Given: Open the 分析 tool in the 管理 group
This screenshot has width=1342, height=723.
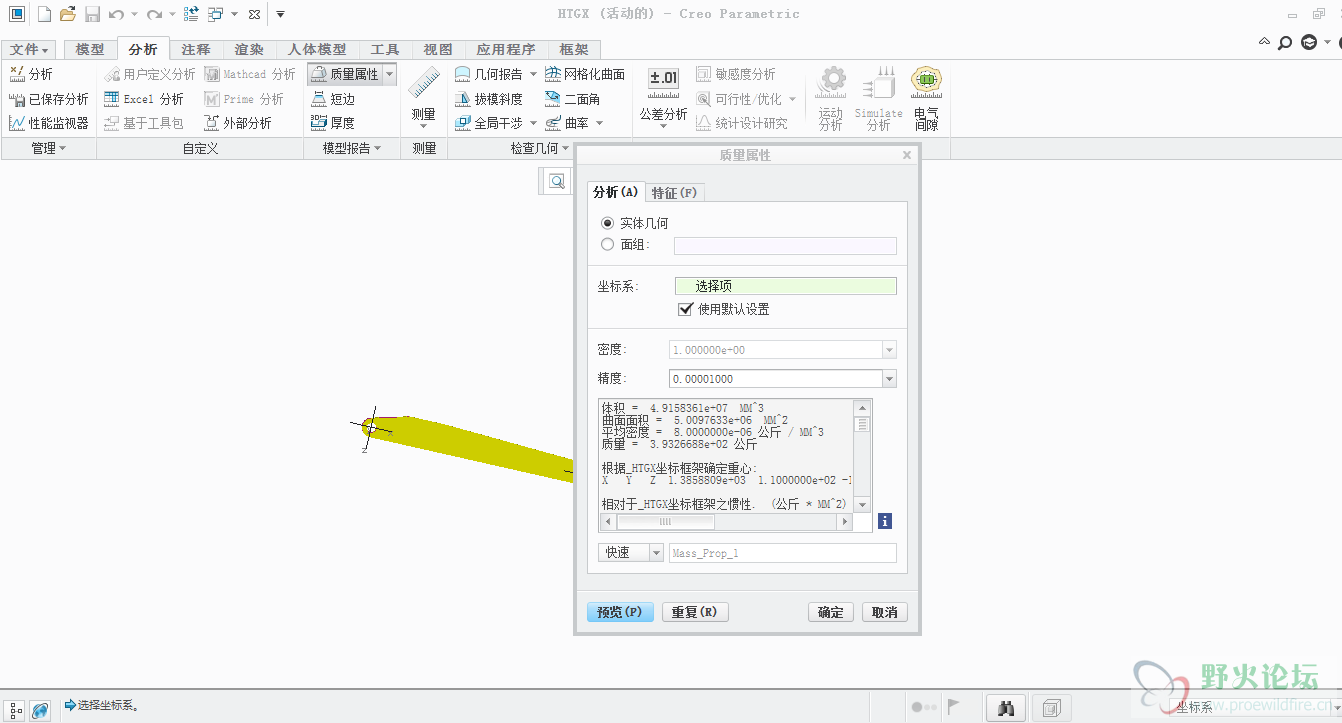Looking at the screenshot, I should point(31,74).
